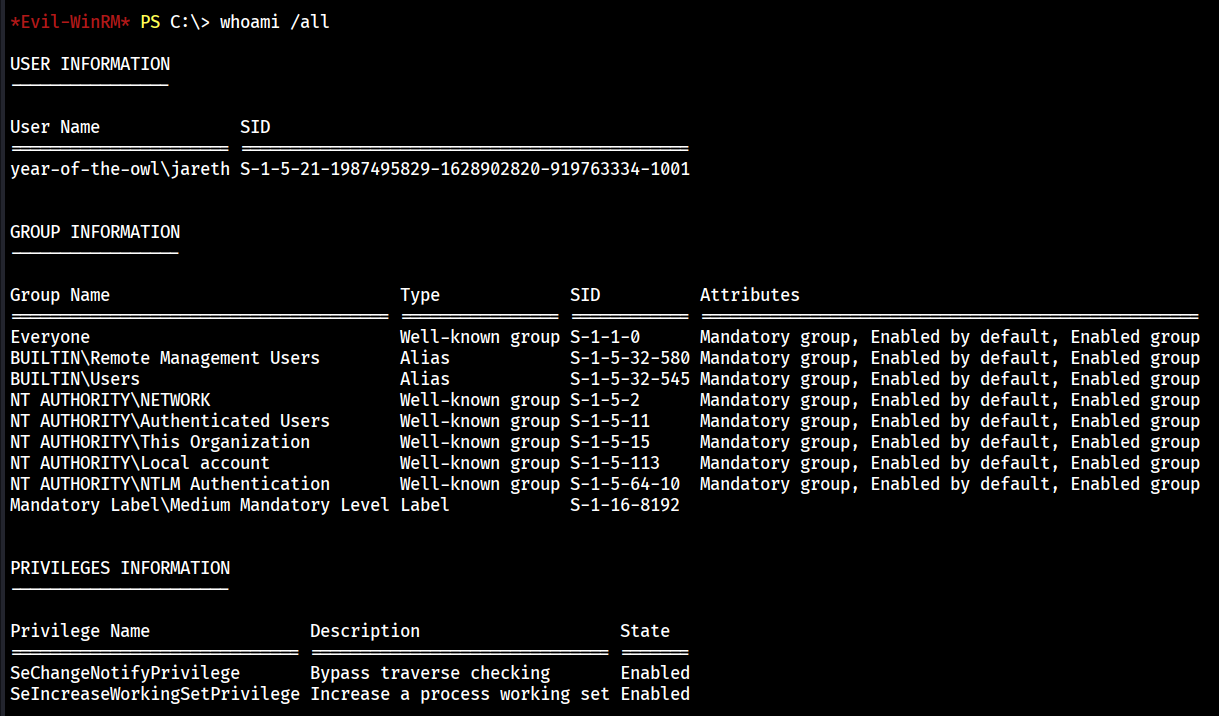1219x716 pixels.
Task: Click NT AUTHORITY\NETWORK group name
Action: pos(110,400)
